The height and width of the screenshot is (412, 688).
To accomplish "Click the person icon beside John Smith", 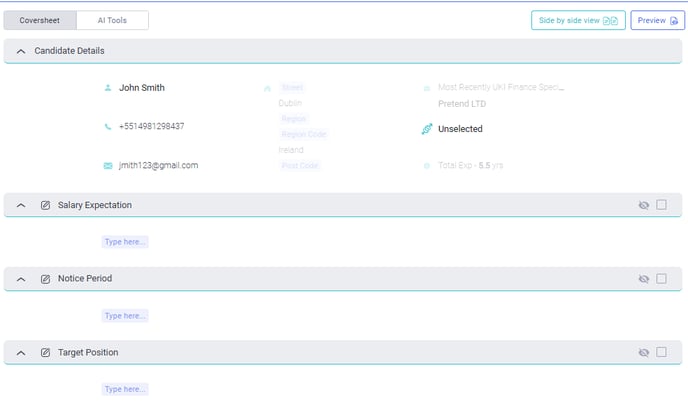I will 108,88.
